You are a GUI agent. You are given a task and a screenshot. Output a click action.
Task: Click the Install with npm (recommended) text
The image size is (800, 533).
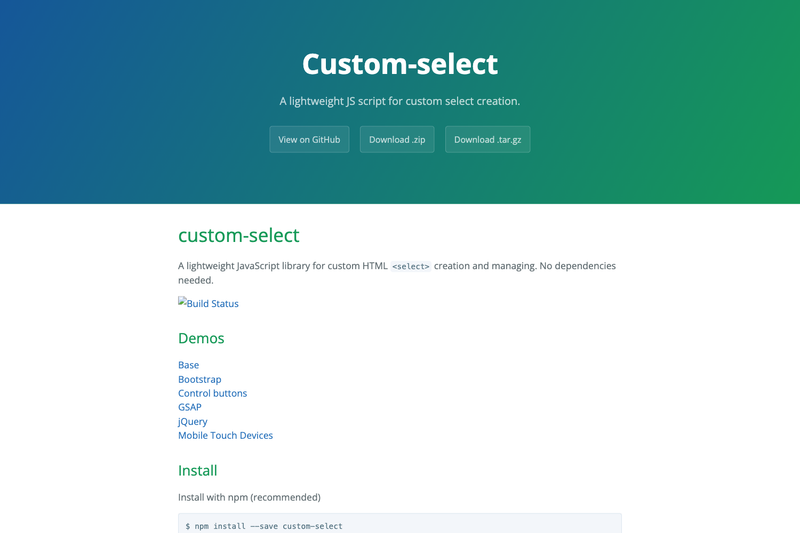(x=249, y=497)
